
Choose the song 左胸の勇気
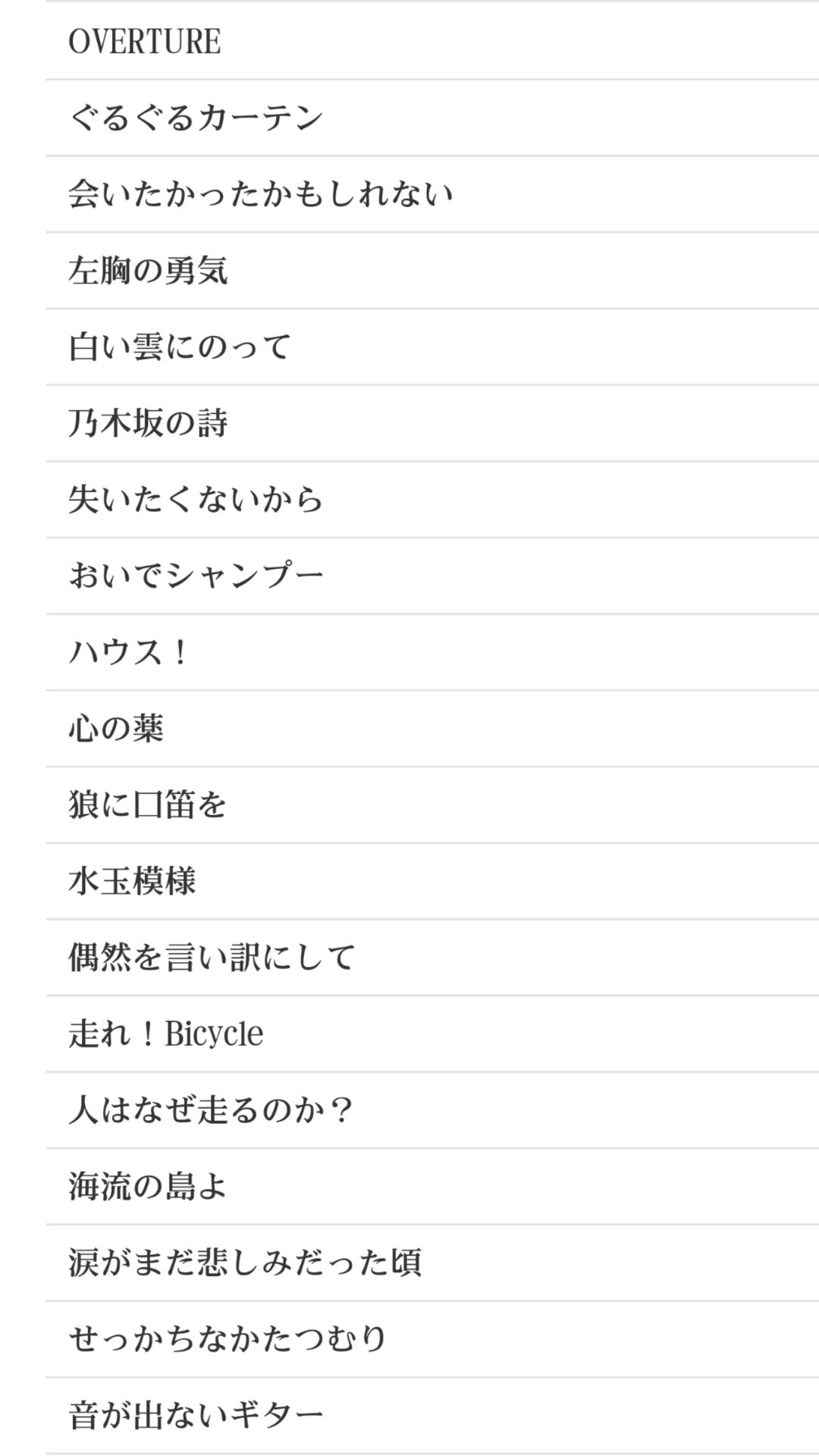point(148,271)
